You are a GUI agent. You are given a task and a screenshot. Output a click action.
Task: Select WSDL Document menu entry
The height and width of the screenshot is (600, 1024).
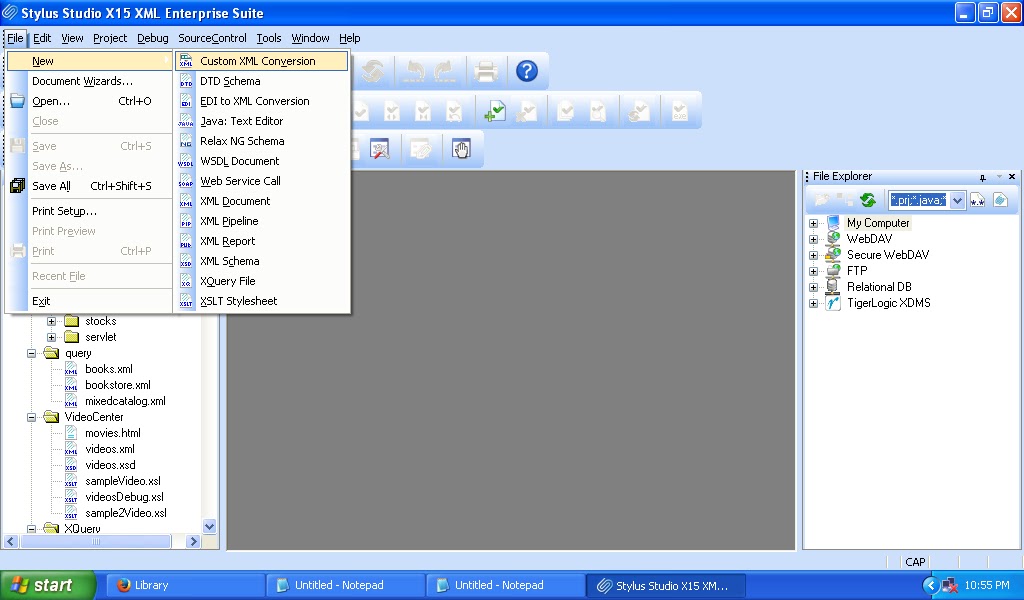tap(262, 161)
